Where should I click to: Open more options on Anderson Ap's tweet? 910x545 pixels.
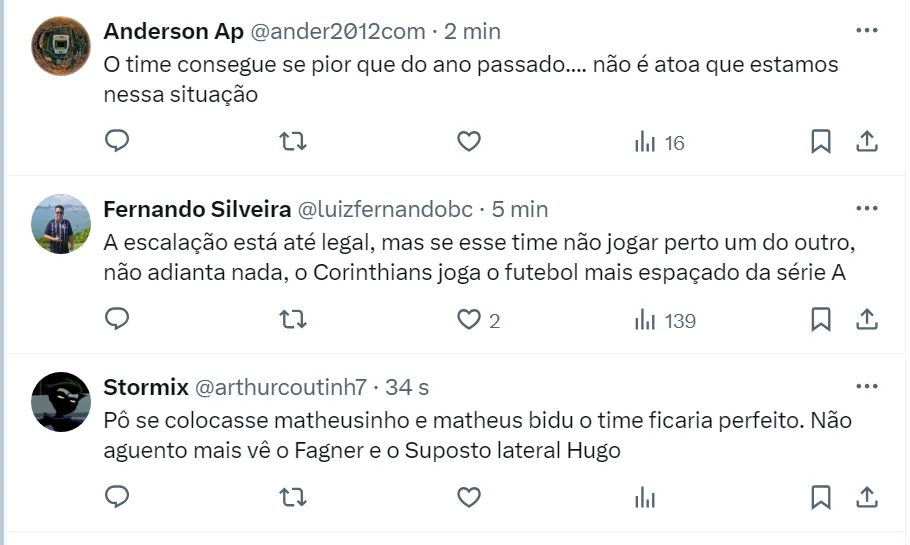pos(867,31)
